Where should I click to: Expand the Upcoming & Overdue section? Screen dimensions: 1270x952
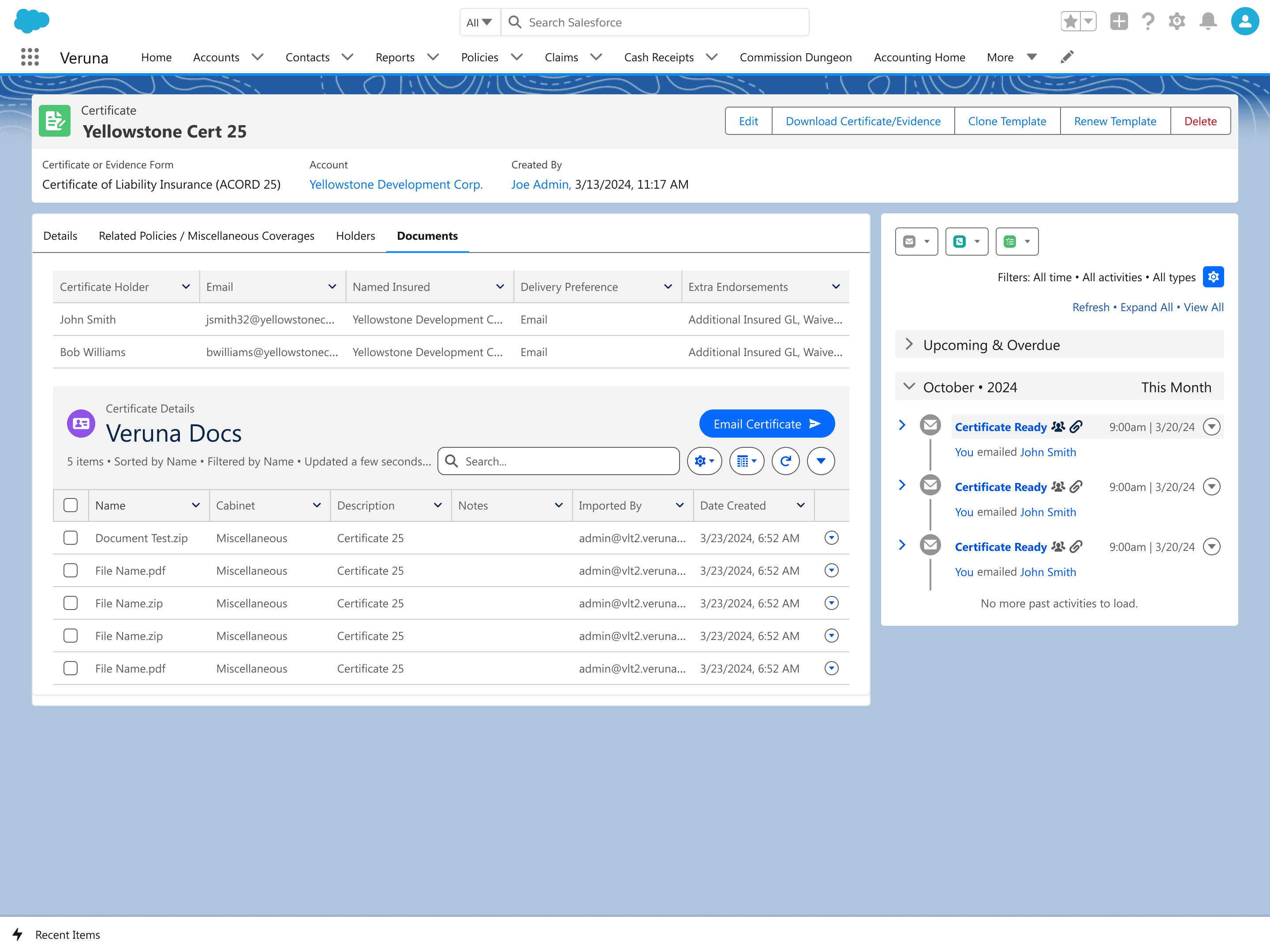click(x=909, y=344)
